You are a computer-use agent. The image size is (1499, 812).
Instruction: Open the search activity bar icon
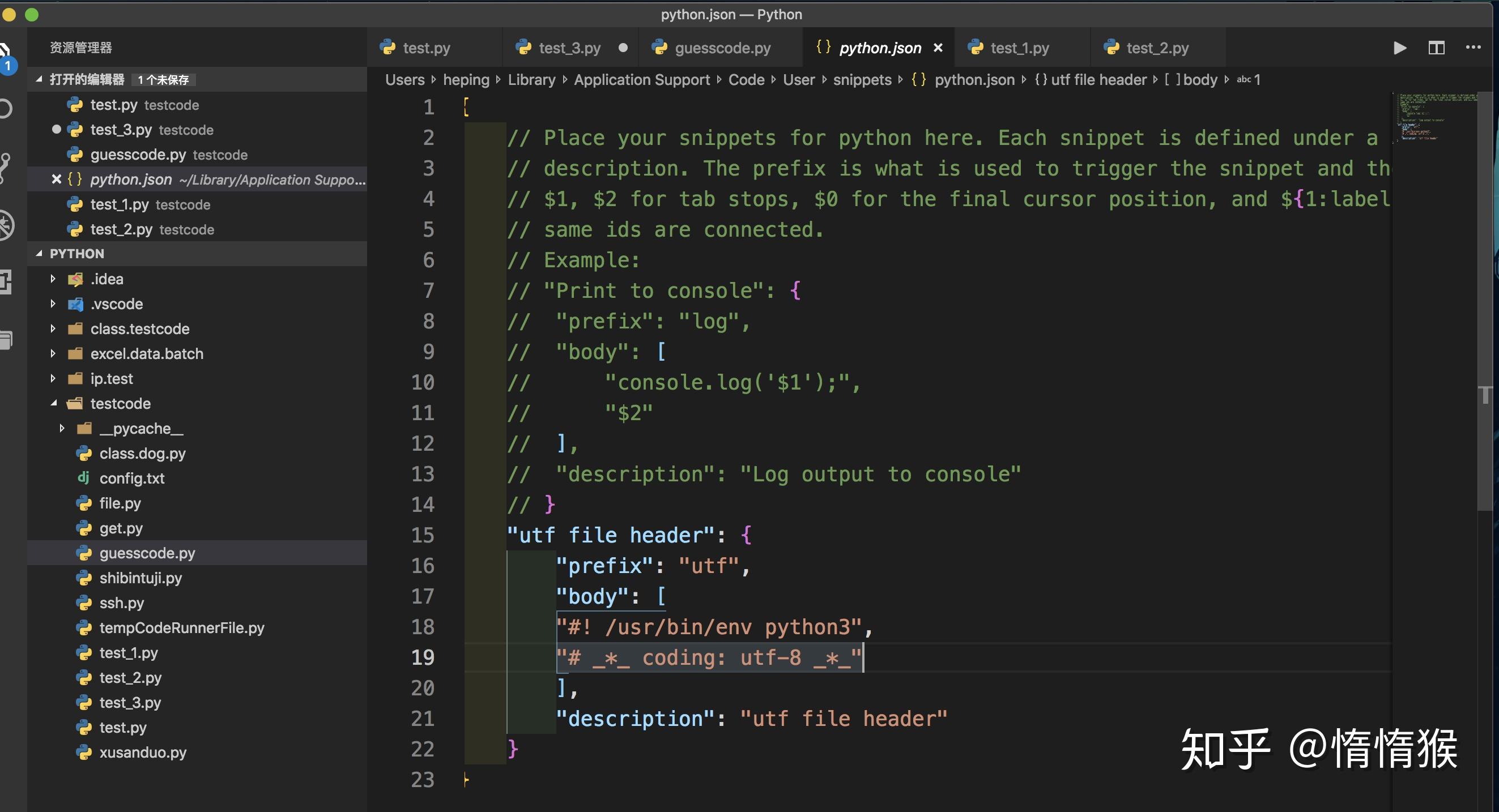[5, 109]
